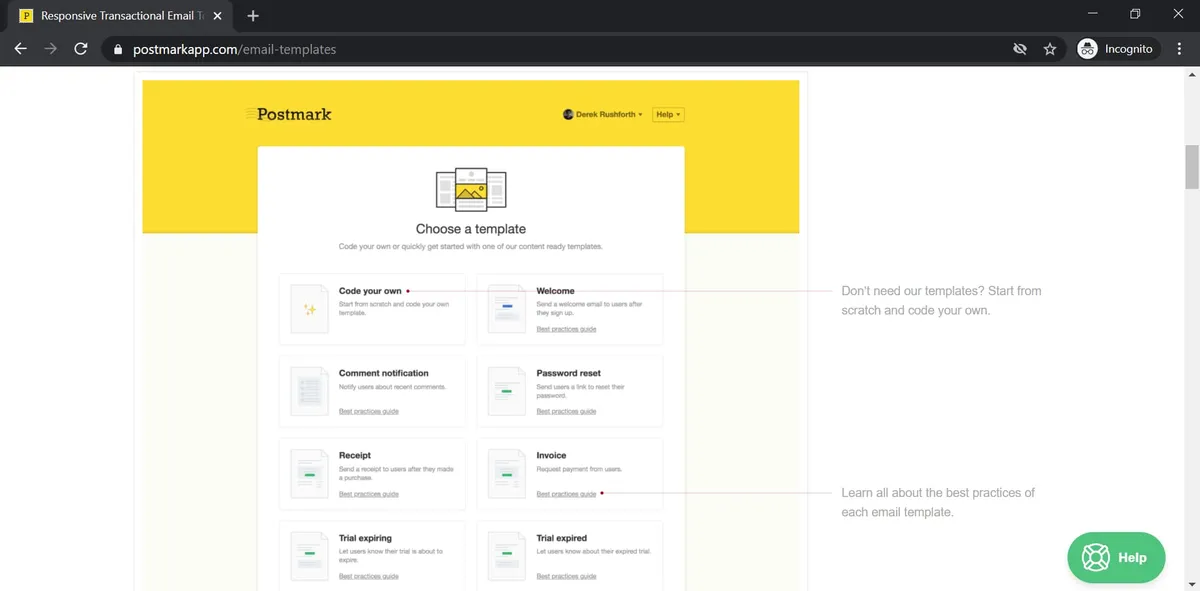1200x591 pixels.
Task: Restore the browser window size
Action: 1135,15
